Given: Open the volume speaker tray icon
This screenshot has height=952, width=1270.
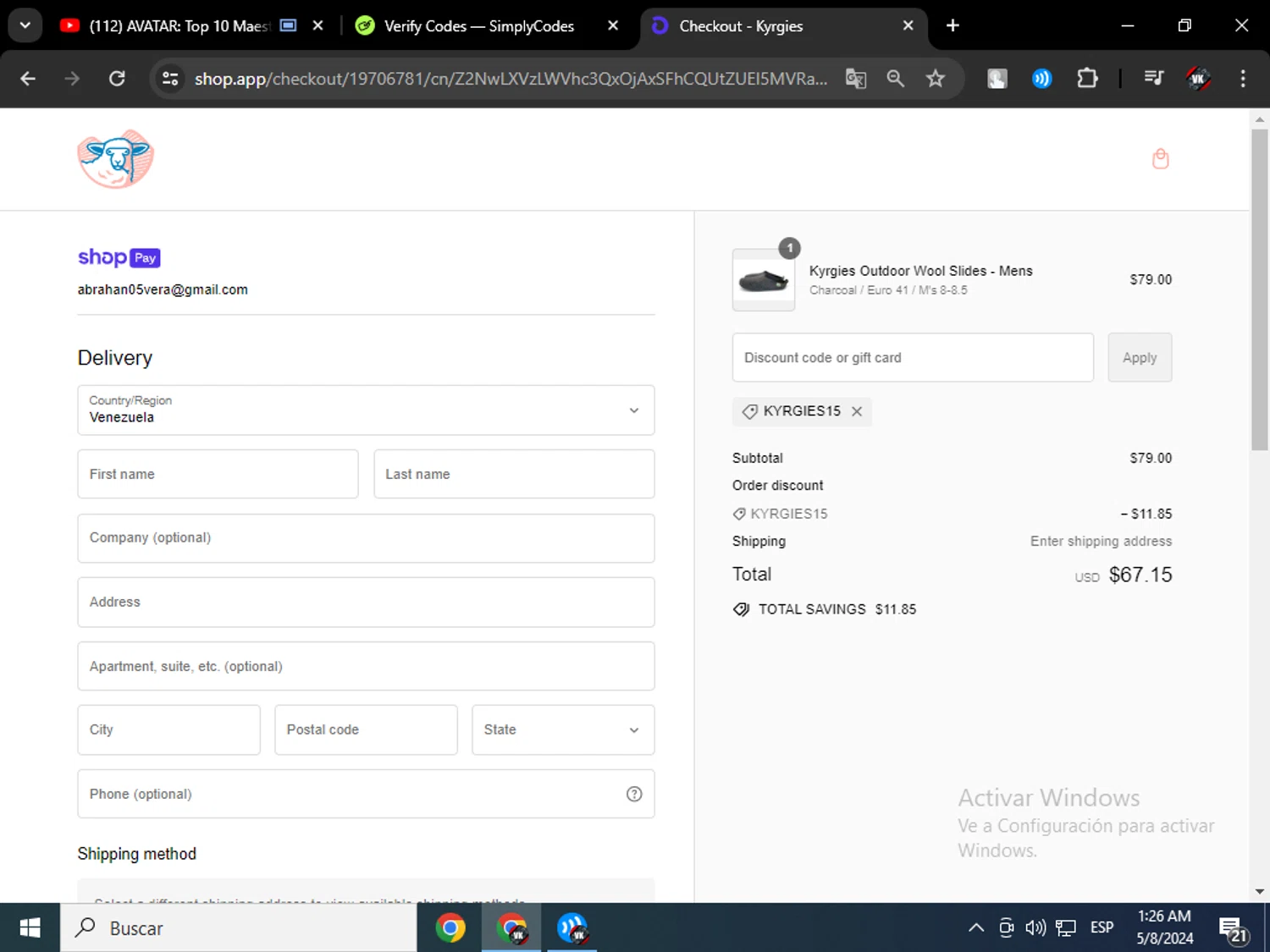Looking at the screenshot, I should (1035, 927).
